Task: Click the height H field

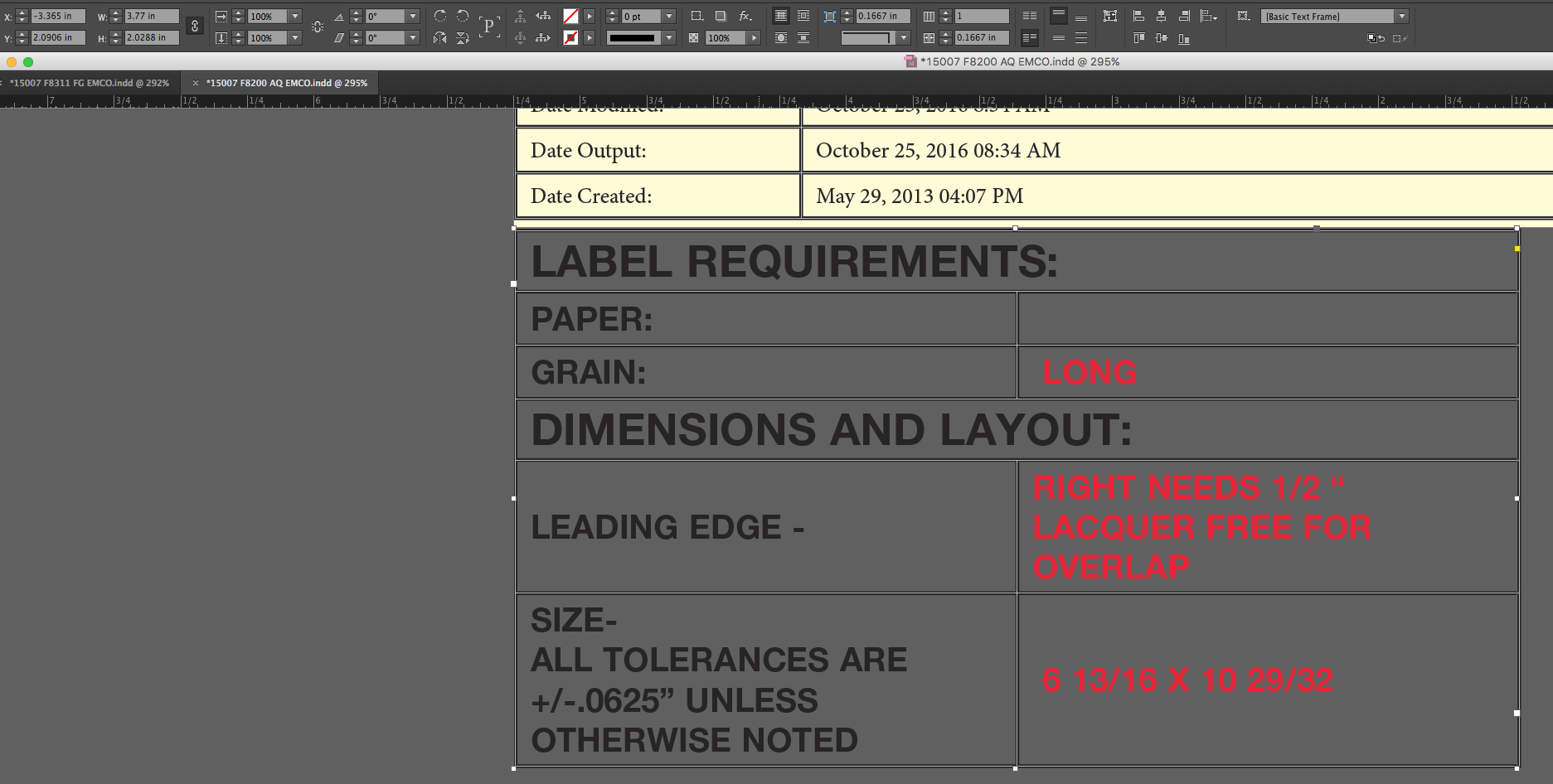Action: click(x=152, y=37)
